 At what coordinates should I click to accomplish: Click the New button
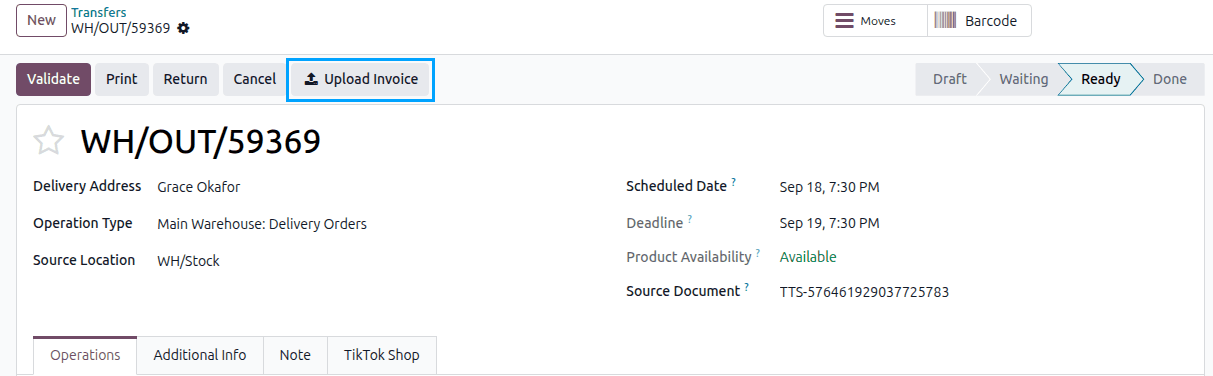[x=41, y=20]
